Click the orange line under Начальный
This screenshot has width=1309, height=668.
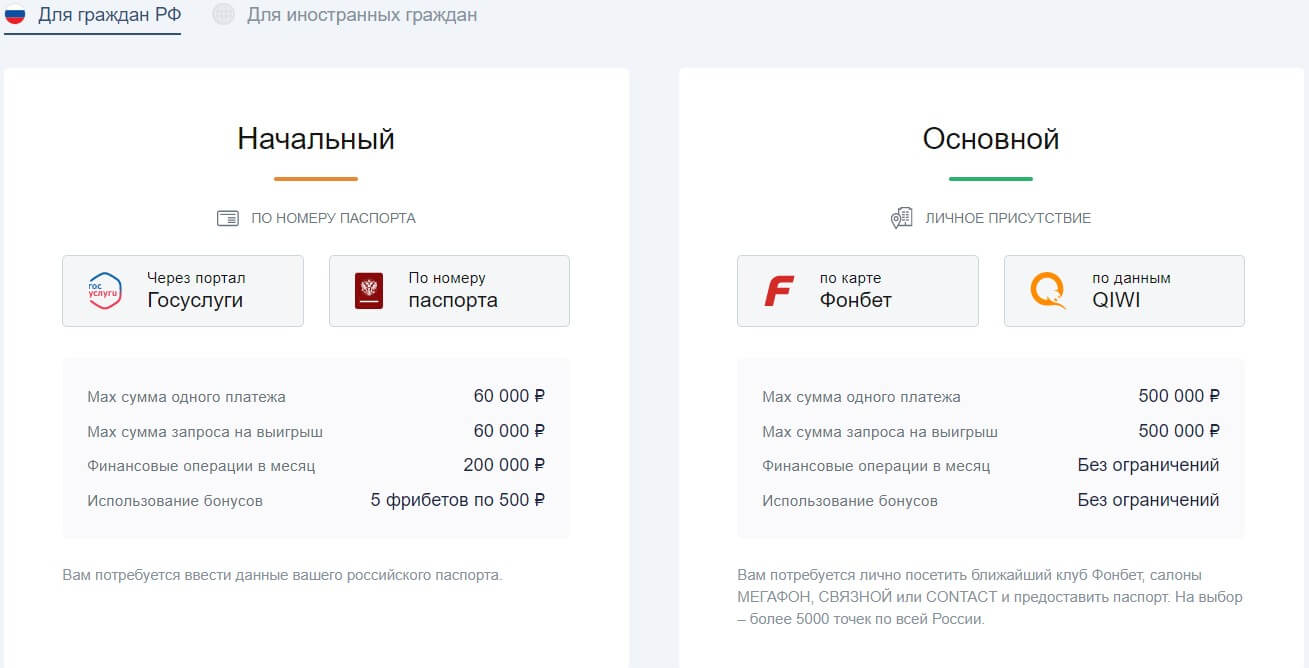[x=316, y=179]
